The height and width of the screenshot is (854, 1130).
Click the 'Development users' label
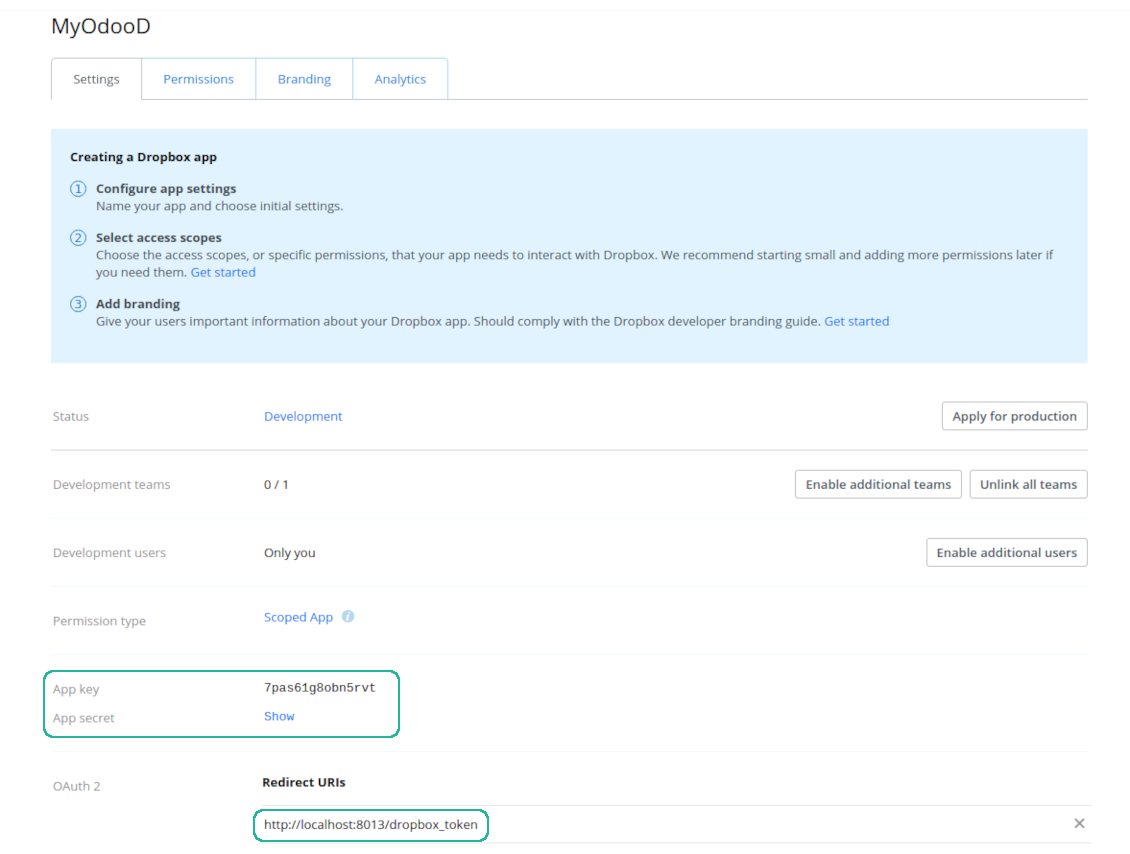click(110, 553)
